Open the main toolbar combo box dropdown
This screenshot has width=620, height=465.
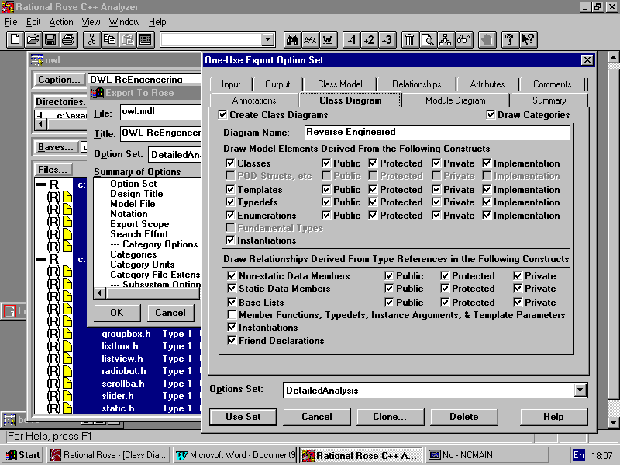(x=269, y=40)
